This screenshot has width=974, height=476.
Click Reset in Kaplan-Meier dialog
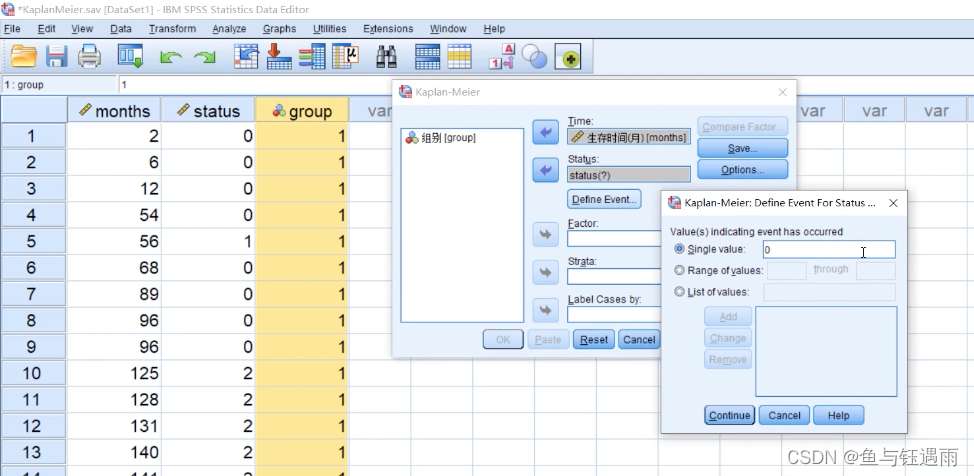tap(594, 339)
